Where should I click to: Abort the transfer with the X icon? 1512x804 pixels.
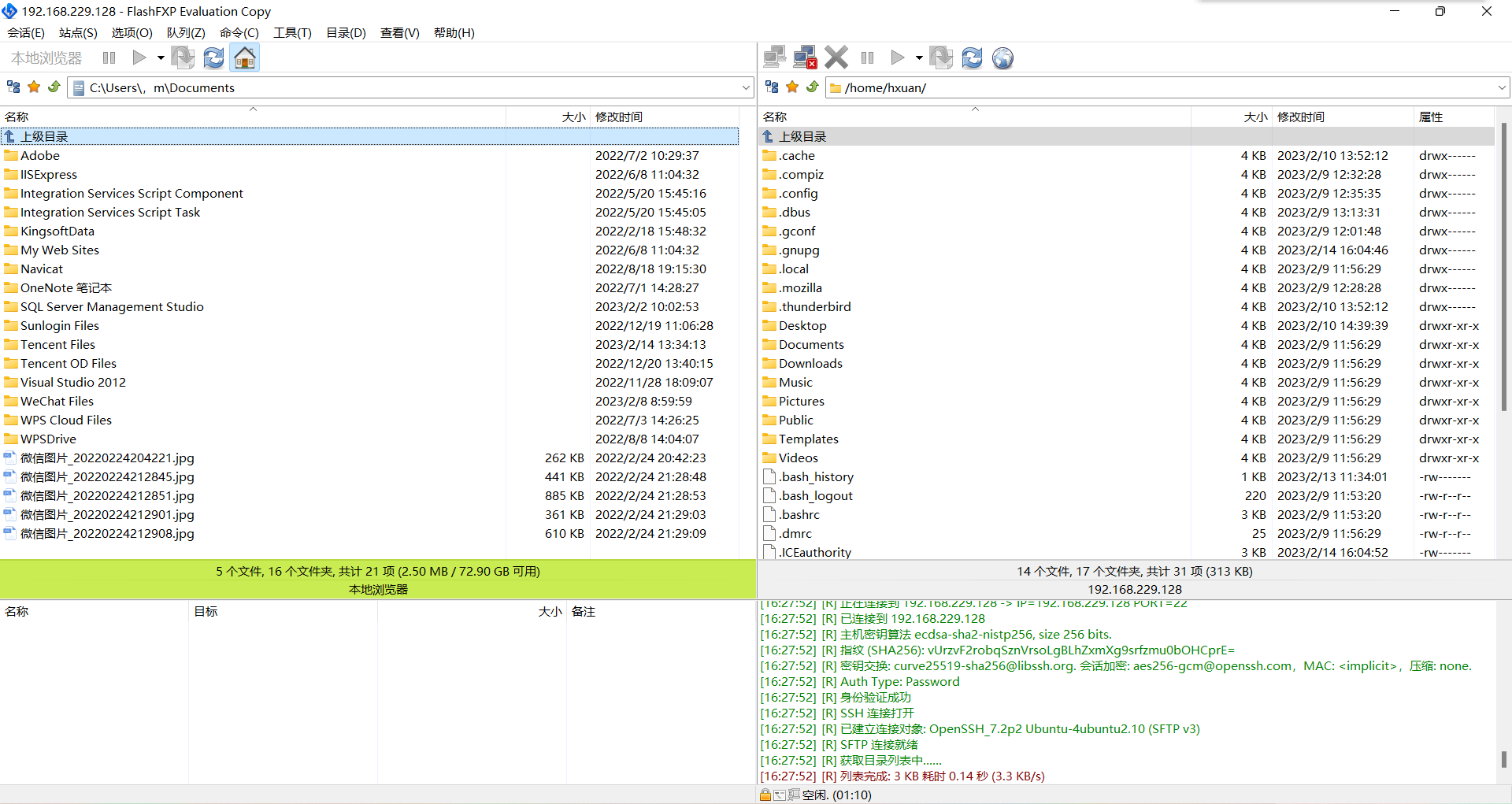pyautogui.click(x=836, y=57)
